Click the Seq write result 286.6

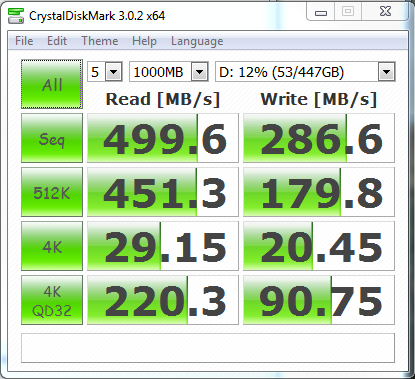point(319,138)
